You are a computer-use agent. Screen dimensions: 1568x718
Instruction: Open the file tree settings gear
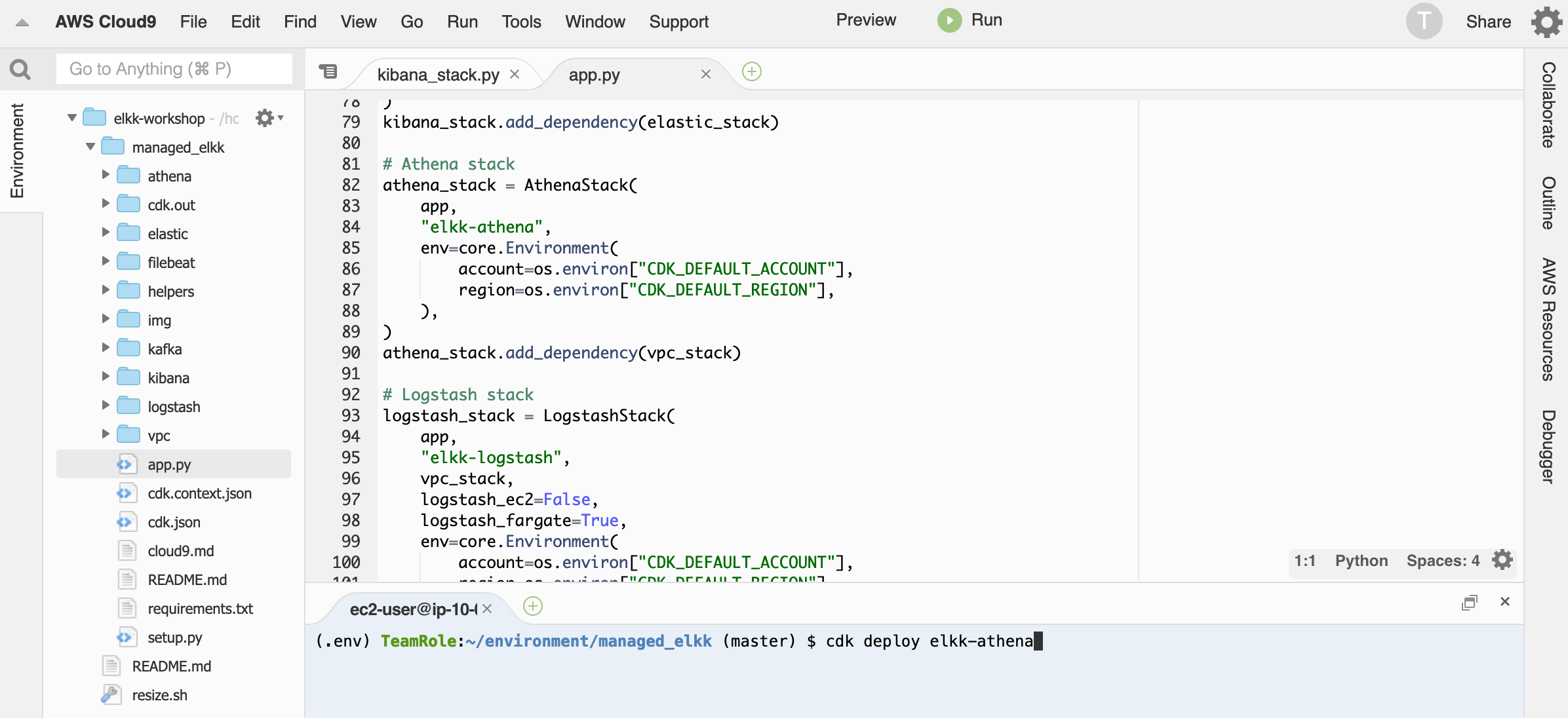pyautogui.click(x=269, y=118)
